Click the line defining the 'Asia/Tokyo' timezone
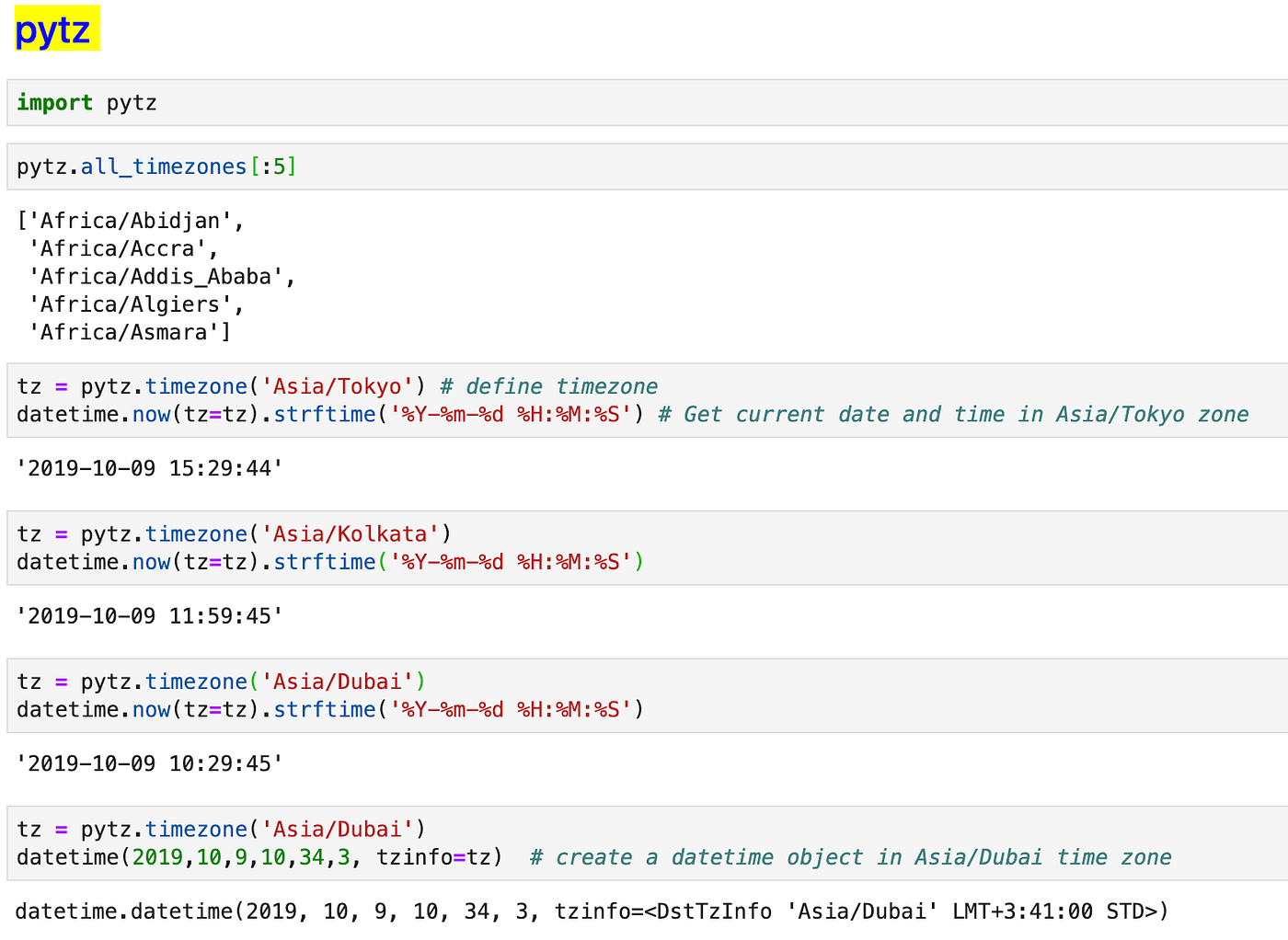The height and width of the screenshot is (940, 1288). (x=338, y=386)
